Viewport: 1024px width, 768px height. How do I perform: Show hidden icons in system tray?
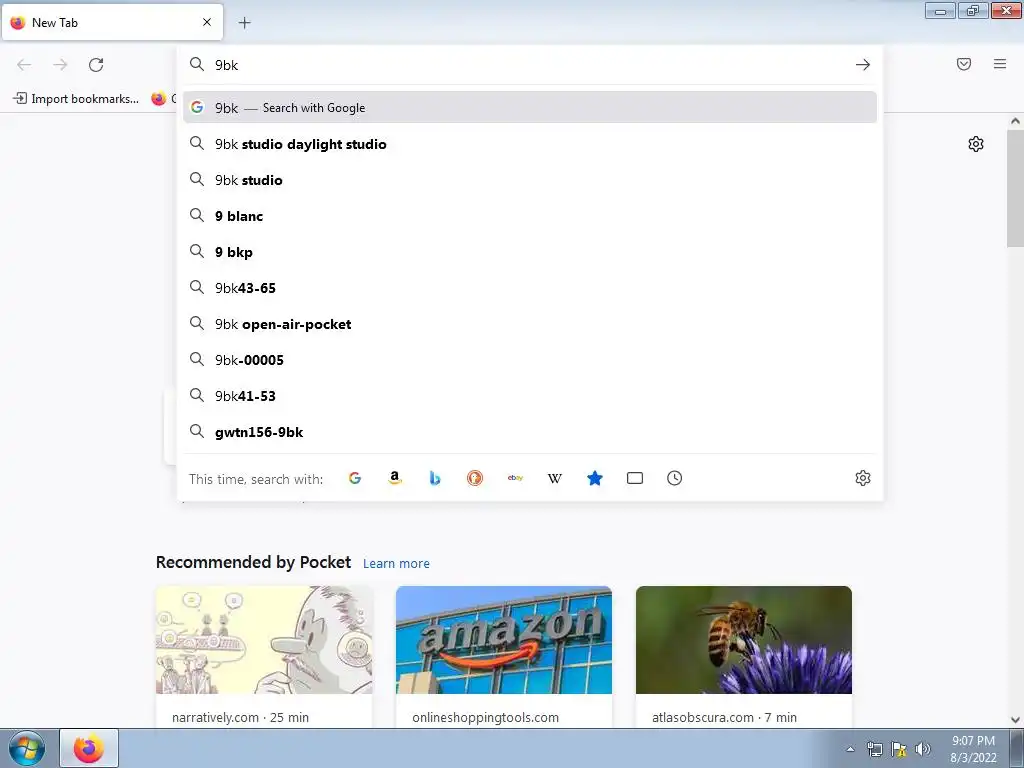coord(850,749)
